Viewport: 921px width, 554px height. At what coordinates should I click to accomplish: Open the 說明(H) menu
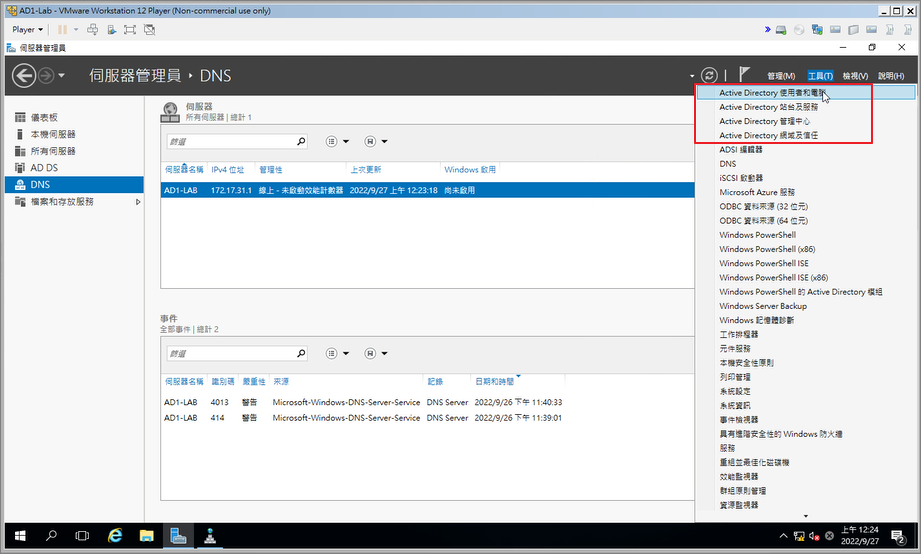coord(890,76)
